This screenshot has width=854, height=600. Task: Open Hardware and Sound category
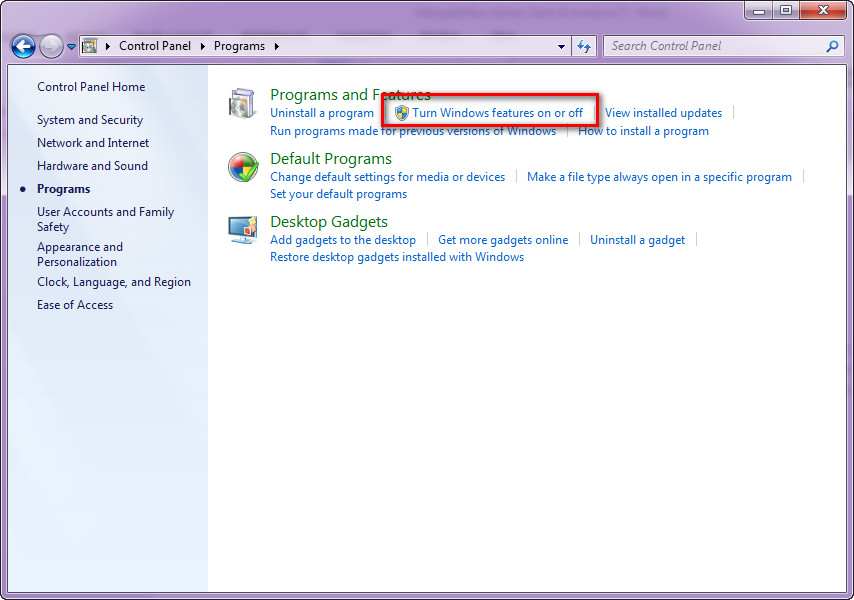click(92, 166)
